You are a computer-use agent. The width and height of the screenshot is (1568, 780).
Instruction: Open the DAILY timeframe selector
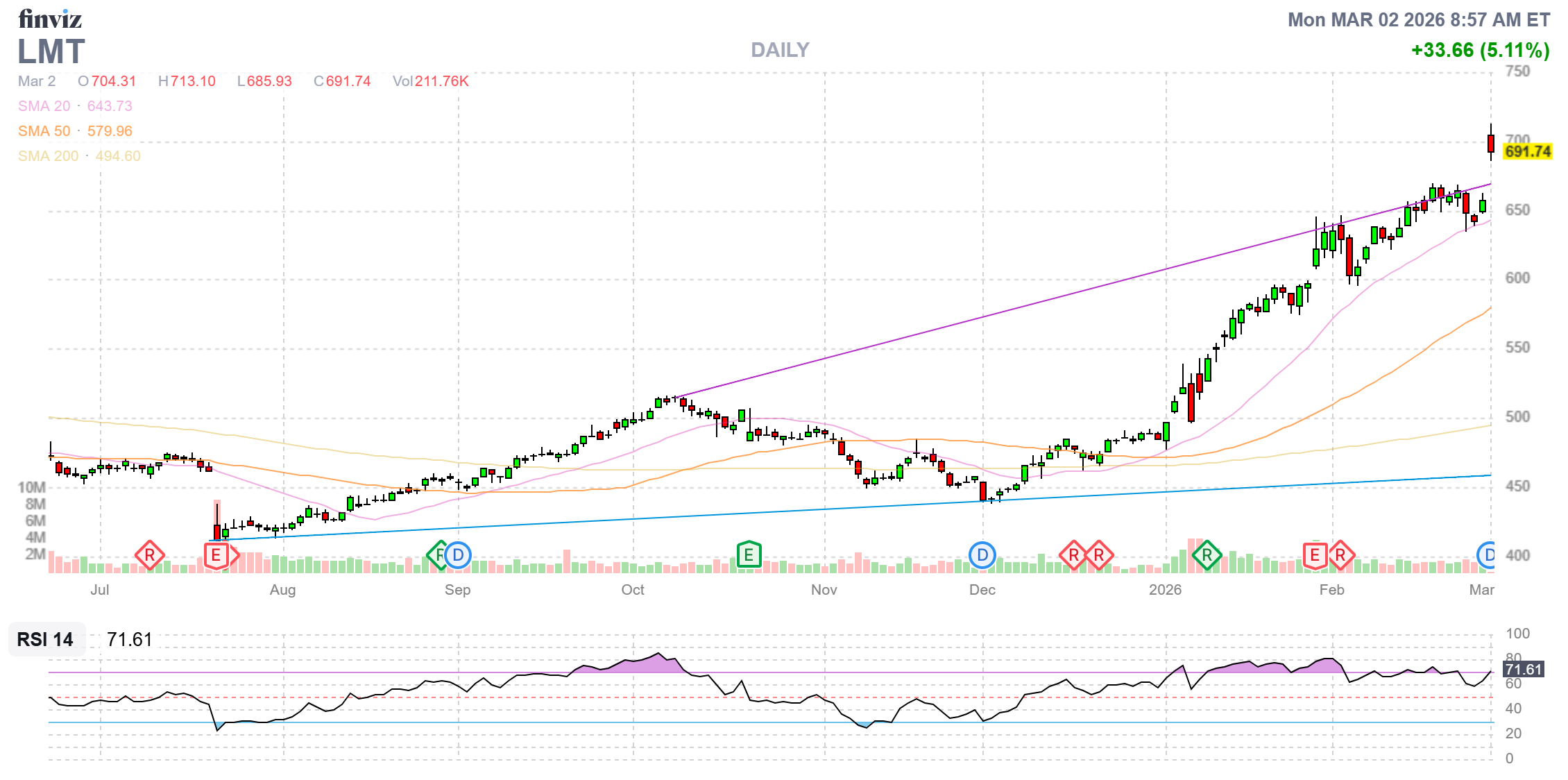(x=779, y=49)
